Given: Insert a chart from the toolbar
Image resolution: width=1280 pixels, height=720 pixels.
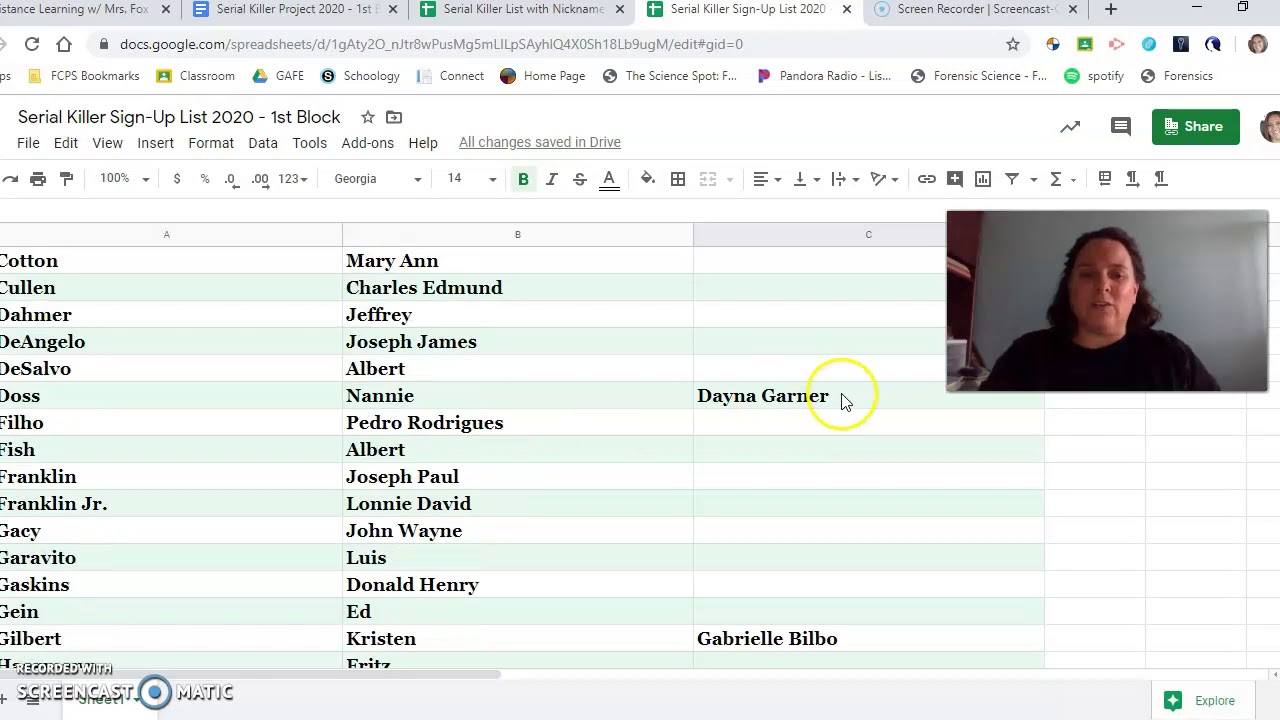Looking at the screenshot, I should point(983,179).
